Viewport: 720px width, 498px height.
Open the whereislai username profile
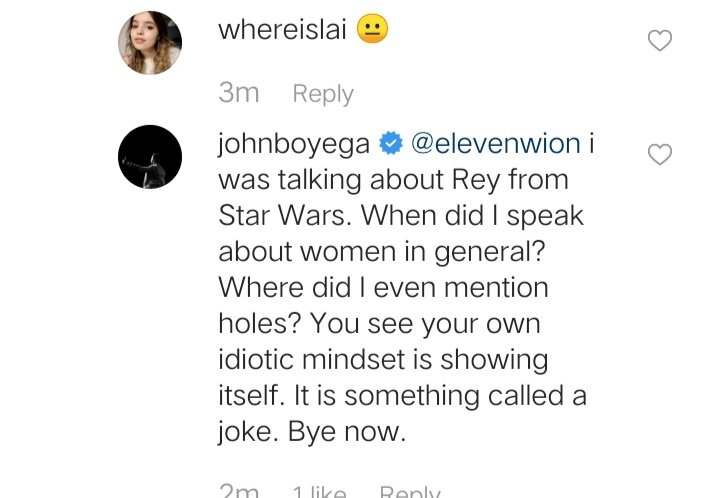click(x=282, y=30)
